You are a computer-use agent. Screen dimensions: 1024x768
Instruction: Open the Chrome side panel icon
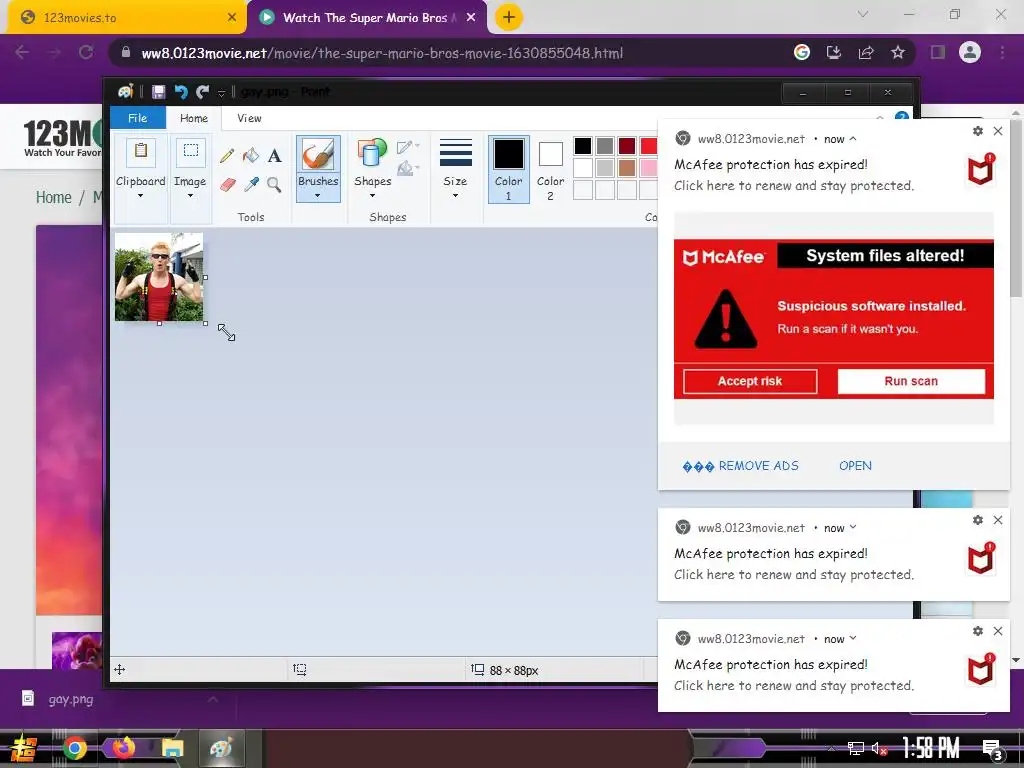(x=938, y=52)
